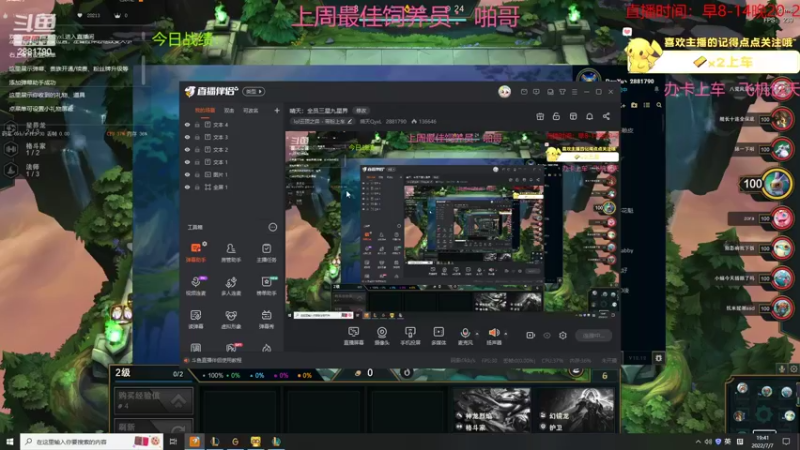Click the record video icon beside the live button
This screenshot has height=450, width=800.
(531, 335)
